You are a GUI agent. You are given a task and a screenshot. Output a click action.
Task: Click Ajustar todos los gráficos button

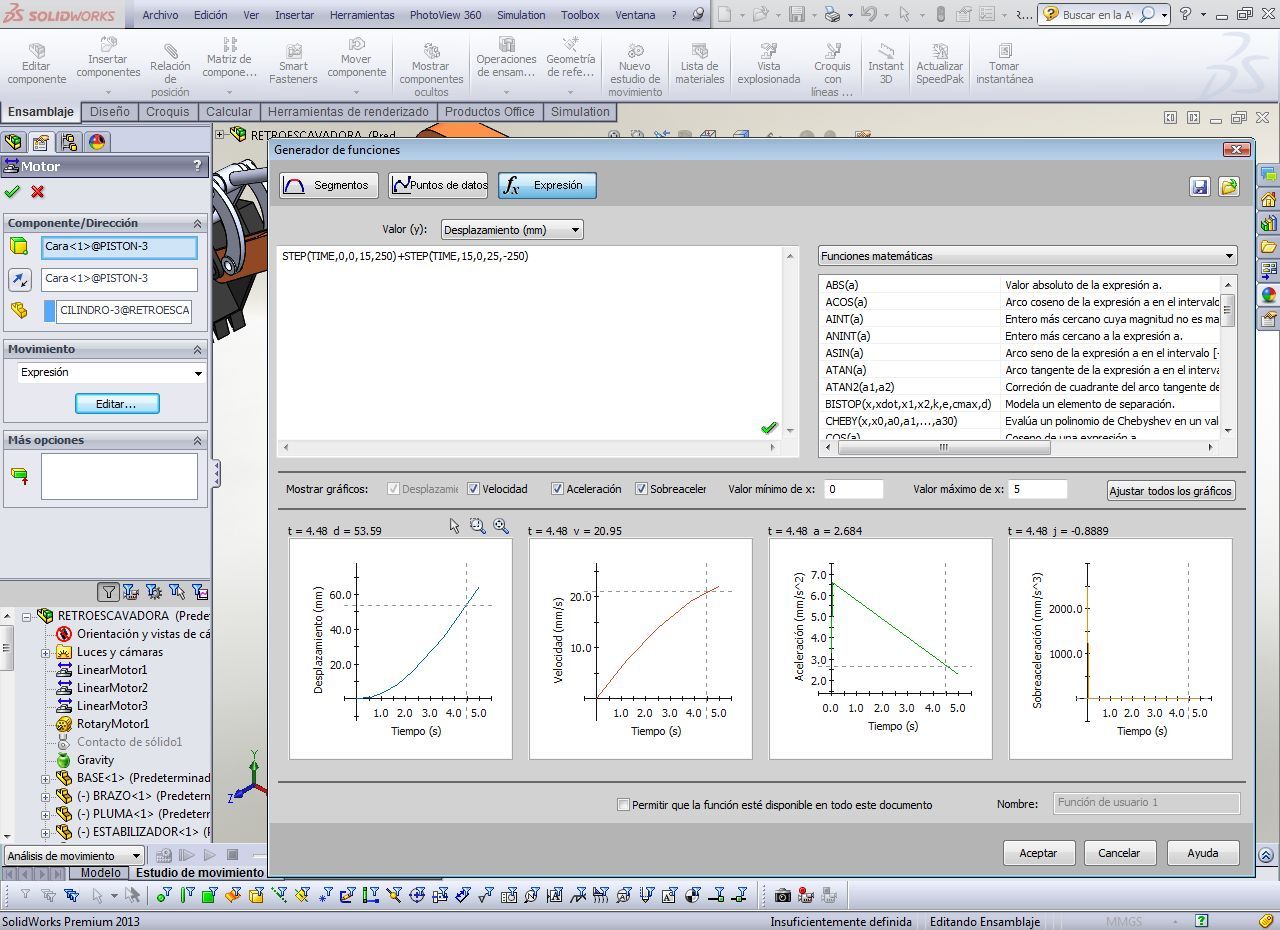(1171, 491)
